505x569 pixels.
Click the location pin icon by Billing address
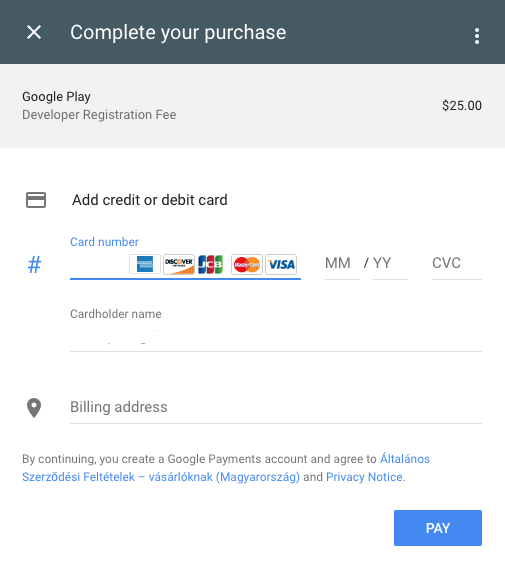pos(34,408)
